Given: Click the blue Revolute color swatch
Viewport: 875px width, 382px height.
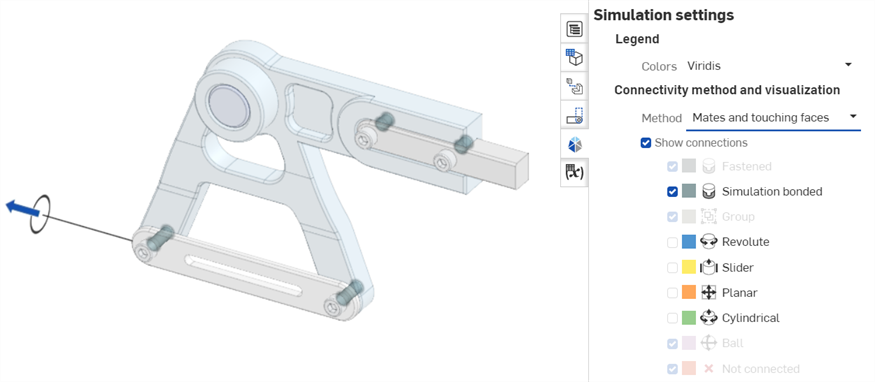Looking at the screenshot, I should tap(689, 242).
